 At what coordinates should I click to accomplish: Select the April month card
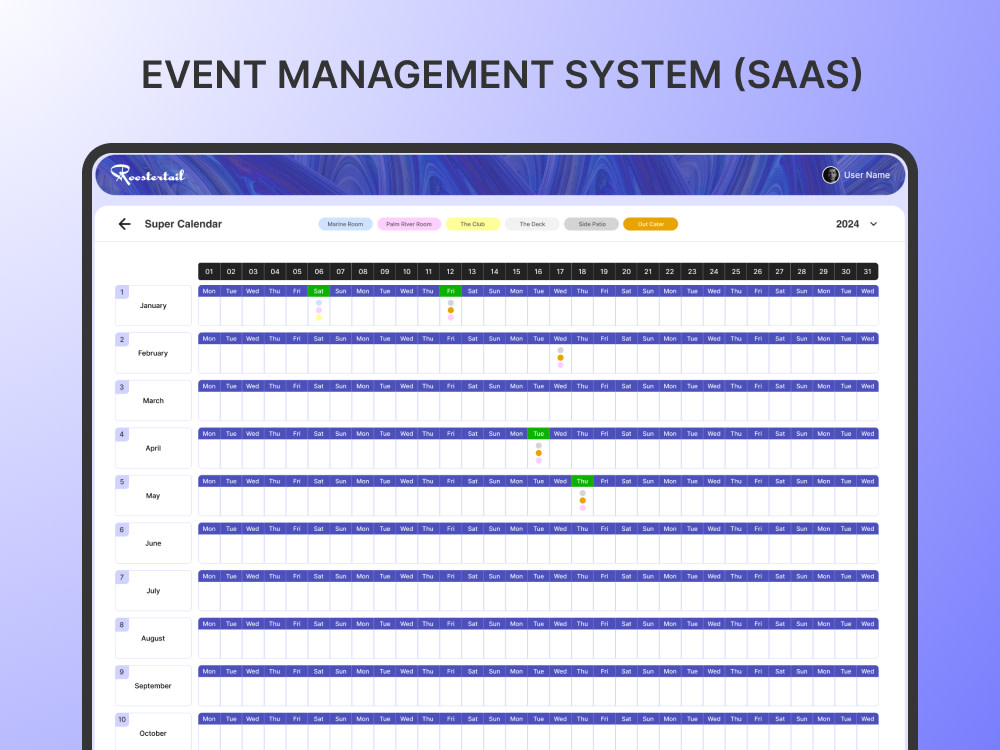click(153, 448)
